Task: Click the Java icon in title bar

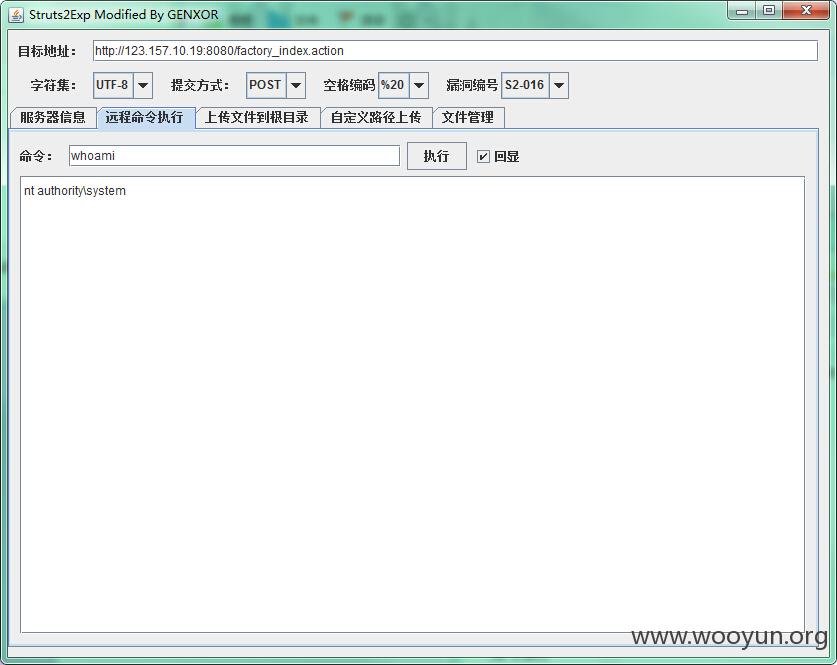Action: click(16, 15)
